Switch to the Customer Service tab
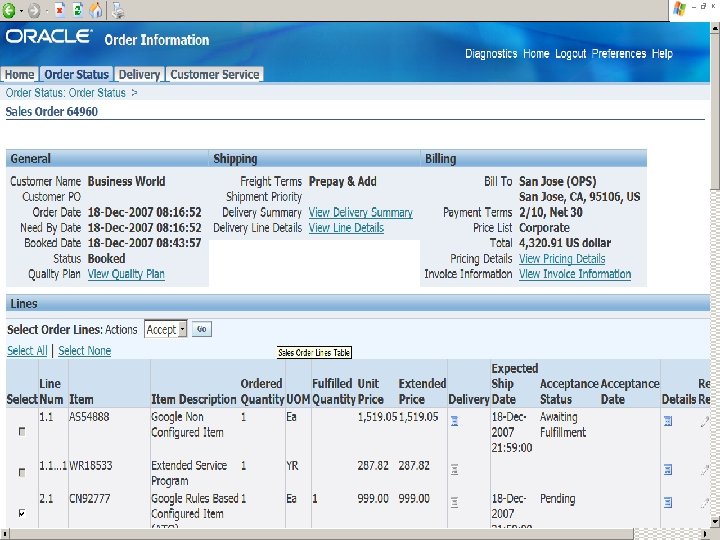The width and height of the screenshot is (720, 540). tap(214, 74)
